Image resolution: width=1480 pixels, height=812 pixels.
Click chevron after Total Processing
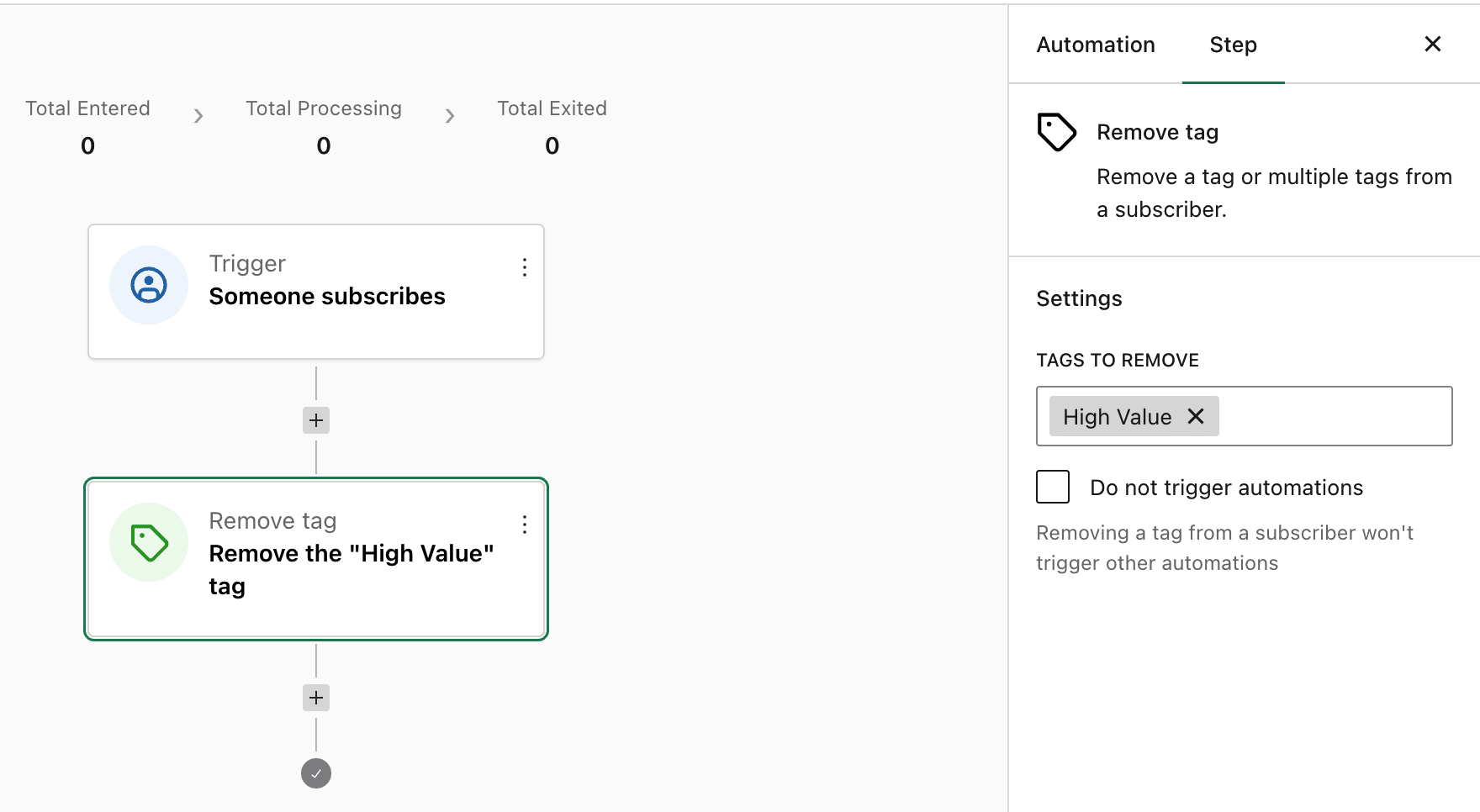(x=450, y=116)
